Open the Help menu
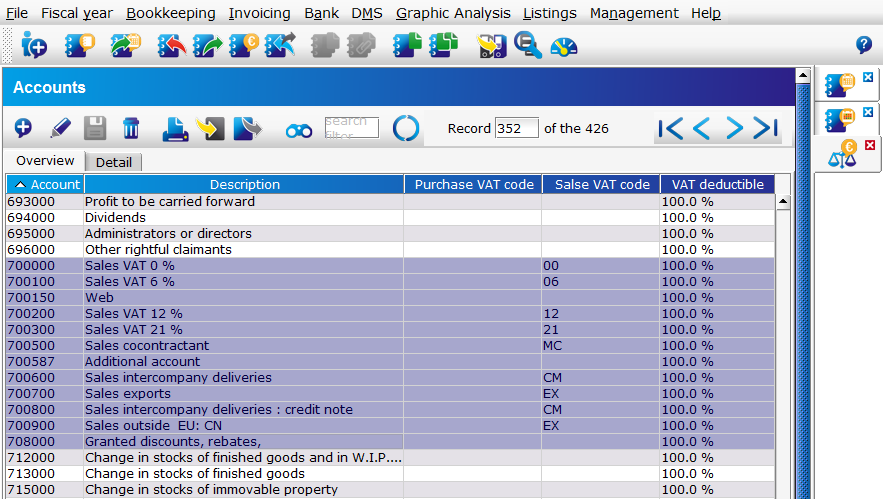This screenshot has height=499, width=883. pos(706,13)
